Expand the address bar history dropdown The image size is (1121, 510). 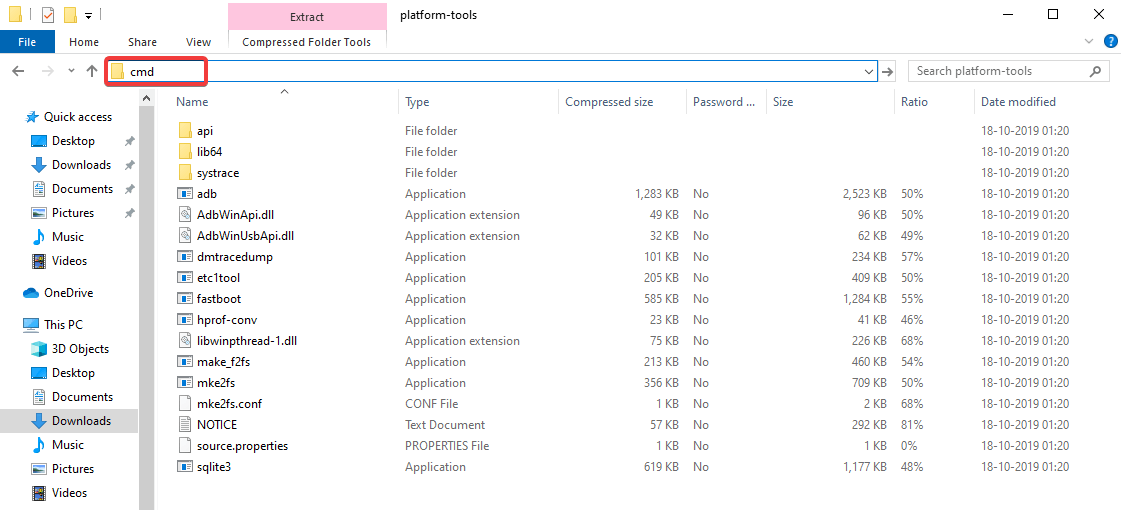tap(869, 71)
